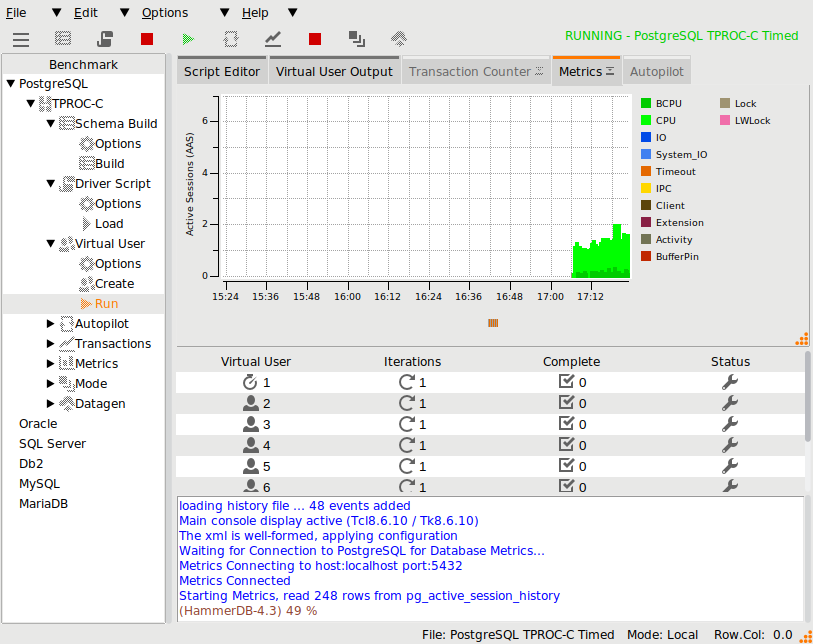
Task: Click the pink LWLock legend swatch
Action: pos(725,120)
